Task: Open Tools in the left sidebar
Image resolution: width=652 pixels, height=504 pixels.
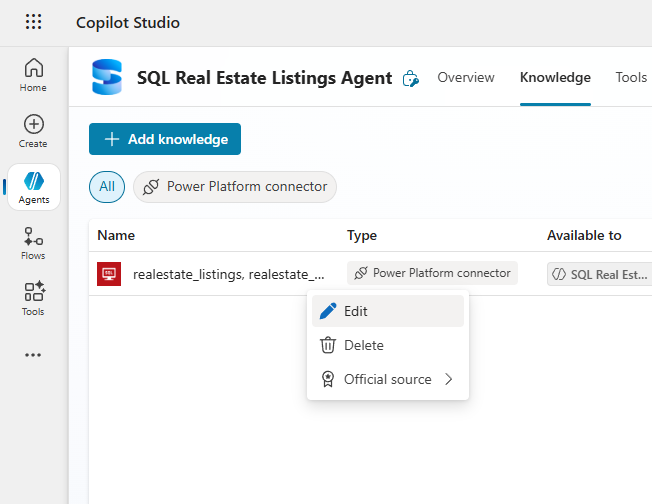Action: (x=33, y=299)
